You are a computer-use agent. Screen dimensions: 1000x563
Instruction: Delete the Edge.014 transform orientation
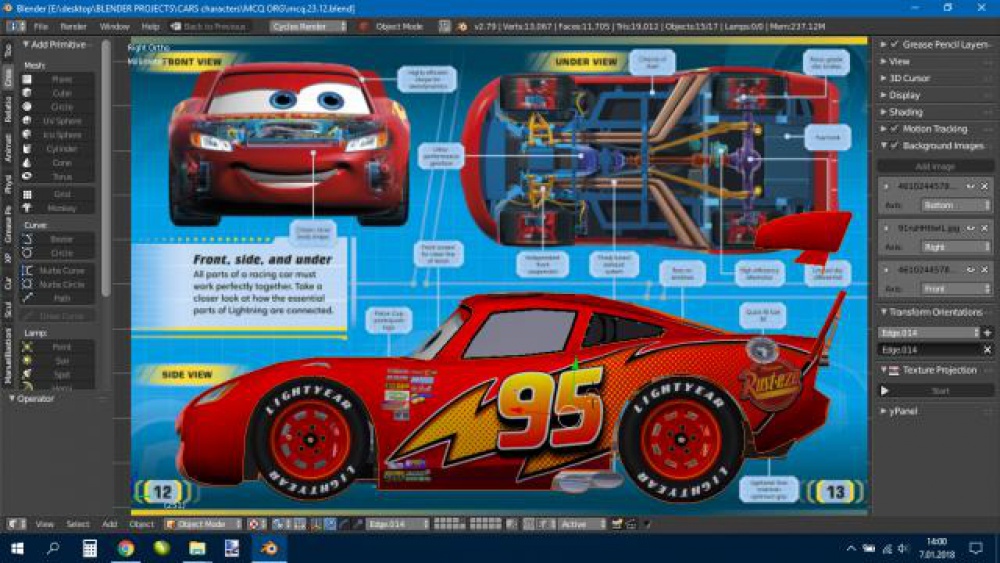click(987, 349)
